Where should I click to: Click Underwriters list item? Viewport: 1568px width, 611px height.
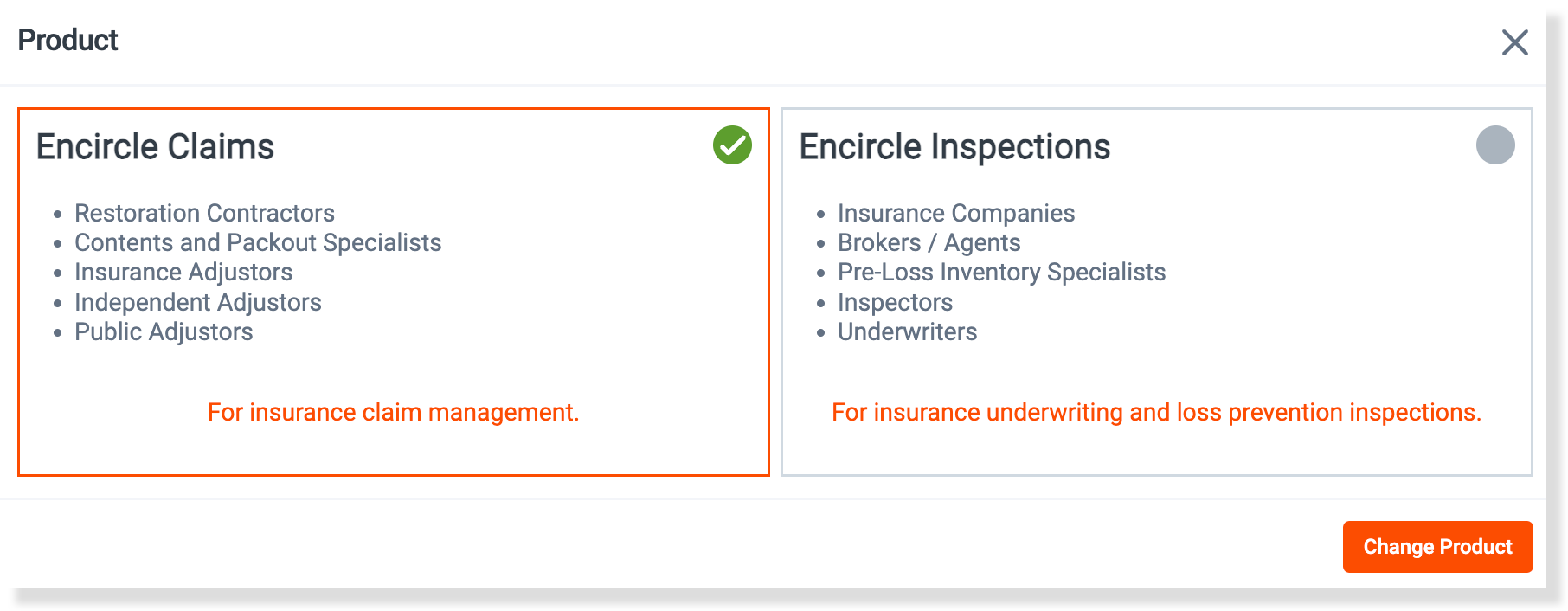pos(907,331)
